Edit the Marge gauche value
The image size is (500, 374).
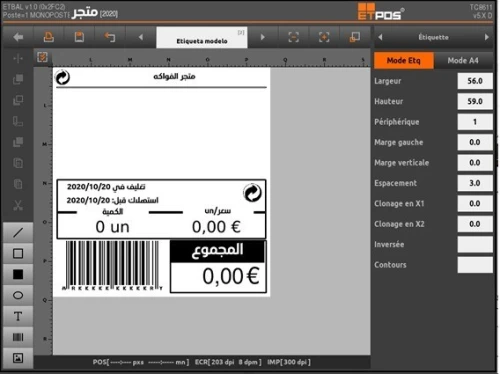(x=475, y=142)
